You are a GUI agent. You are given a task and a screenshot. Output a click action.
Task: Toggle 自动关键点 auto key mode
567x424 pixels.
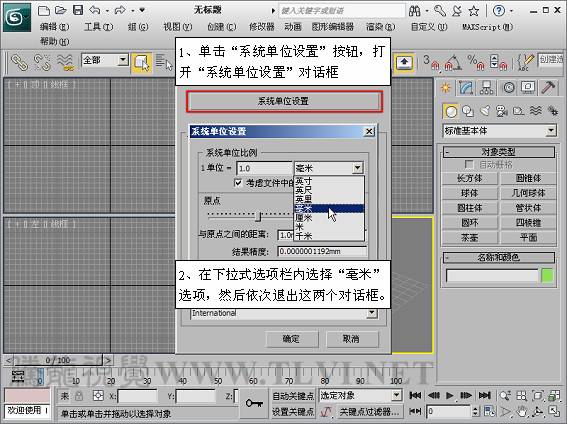pyautogui.click(x=293, y=396)
